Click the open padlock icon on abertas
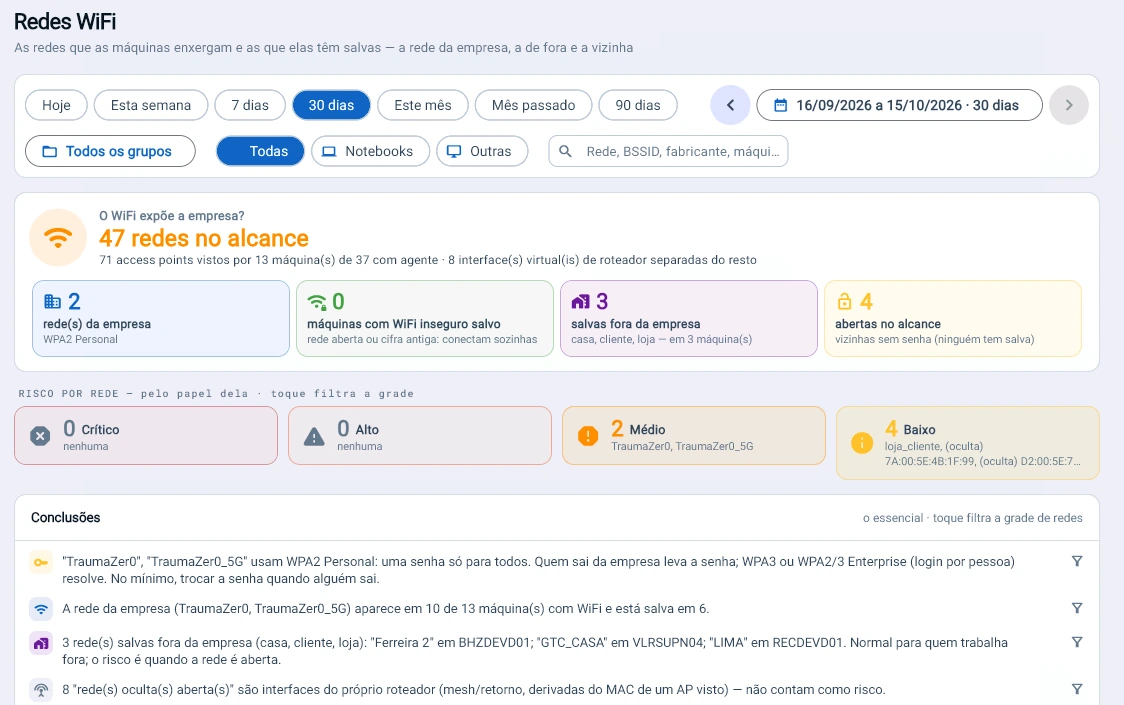The height and width of the screenshot is (705, 1124). (844, 301)
